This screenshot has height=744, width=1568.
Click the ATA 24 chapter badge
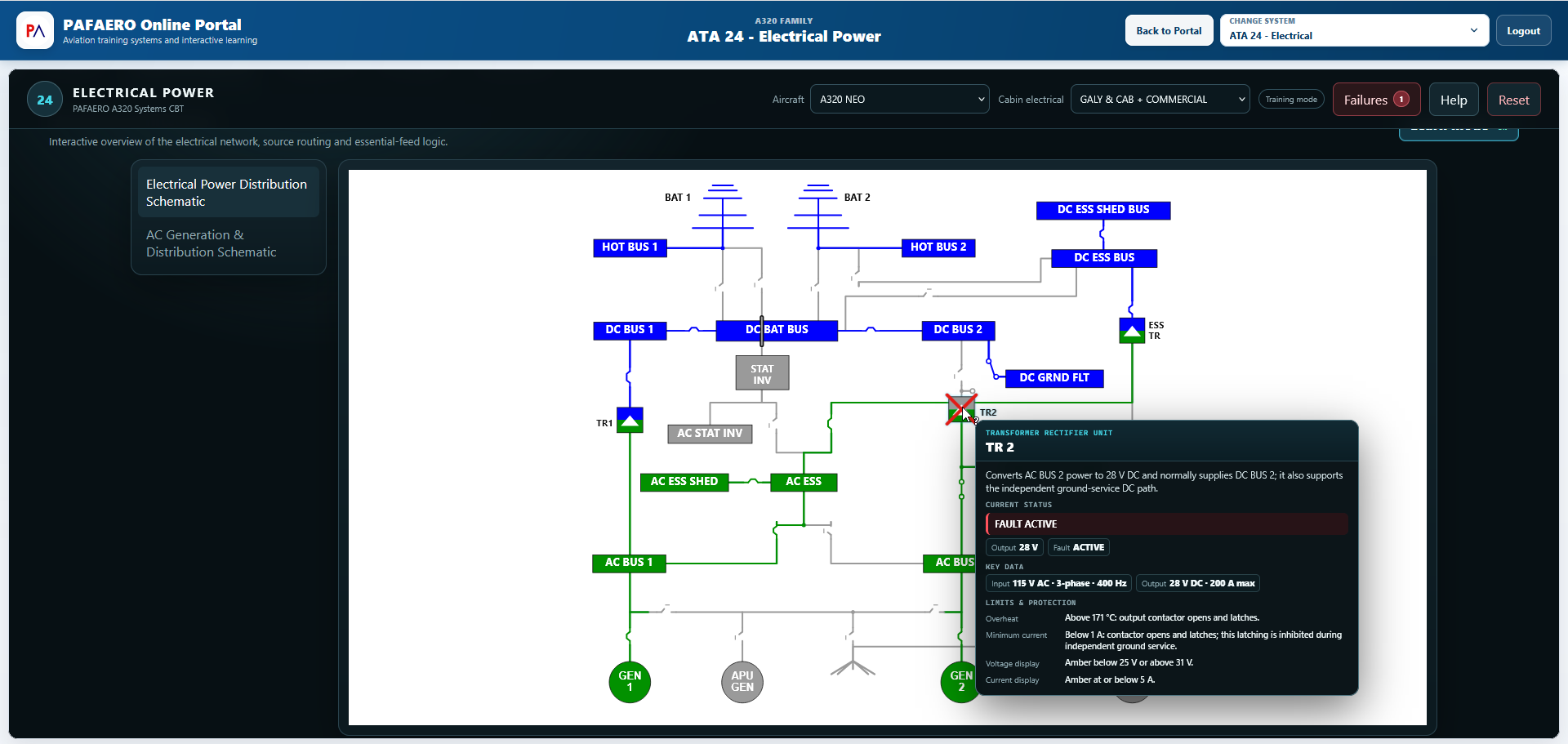click(x=45, y=100)
